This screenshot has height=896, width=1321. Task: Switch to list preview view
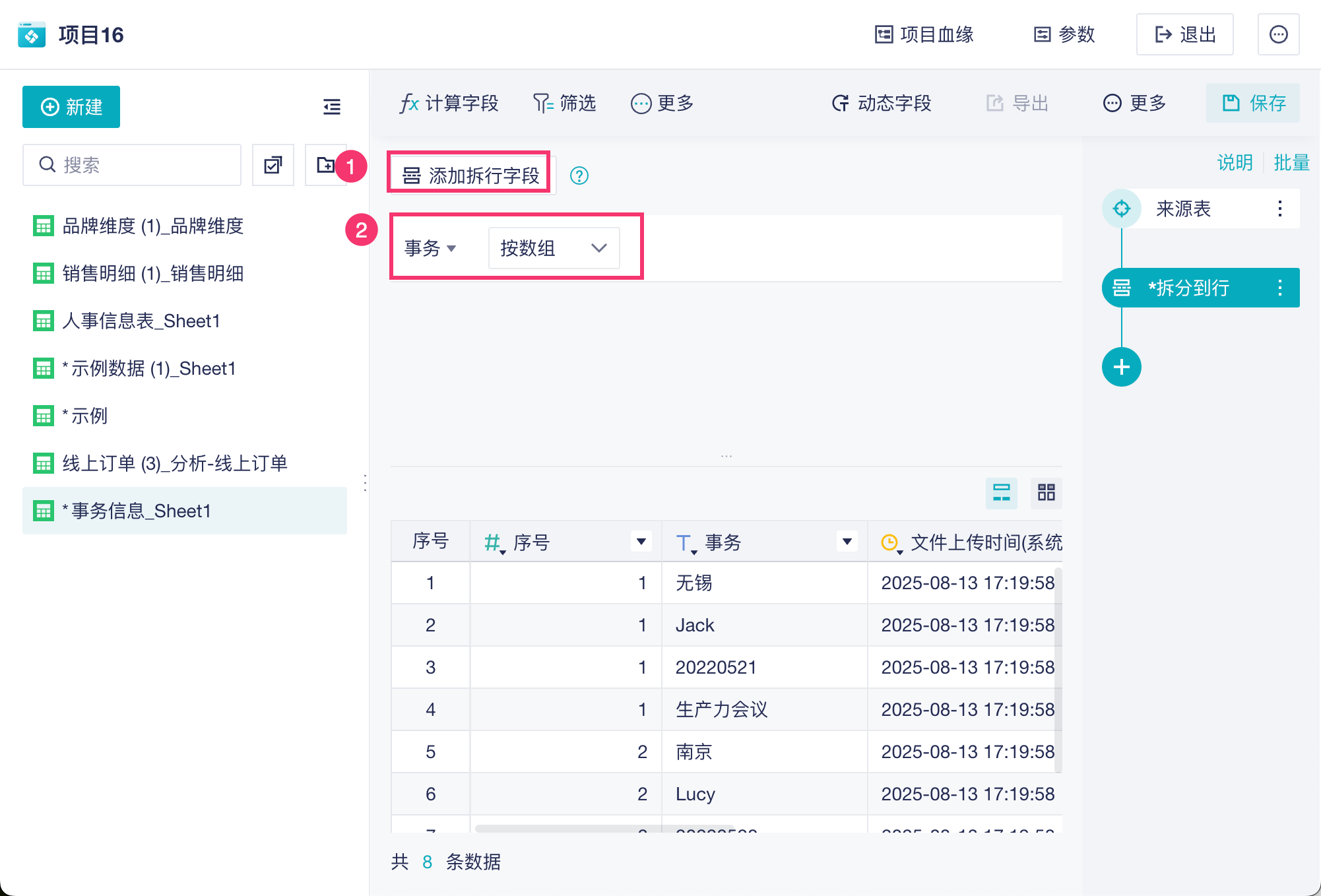[x=1001, y=492]
